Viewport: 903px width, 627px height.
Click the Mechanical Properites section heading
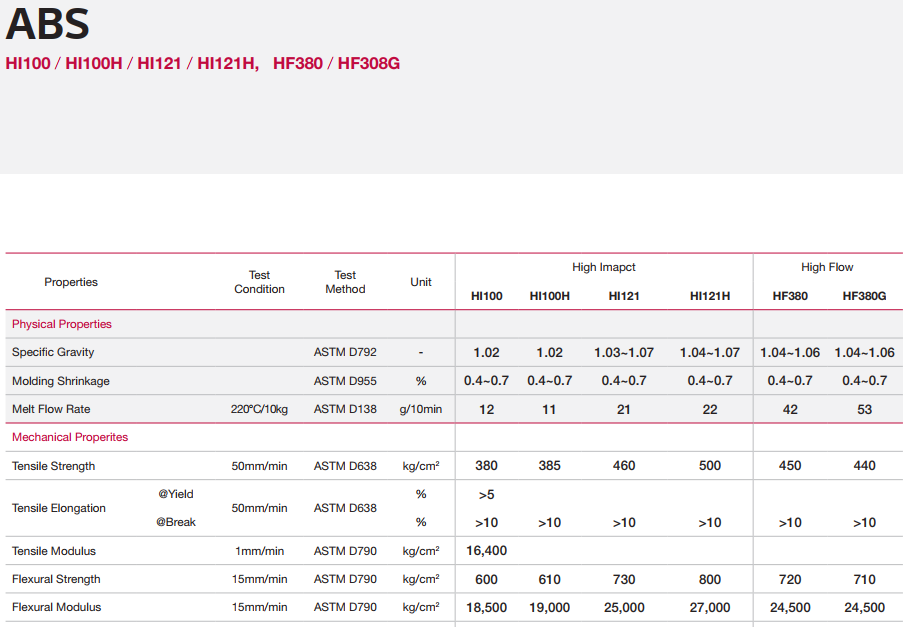70,437
